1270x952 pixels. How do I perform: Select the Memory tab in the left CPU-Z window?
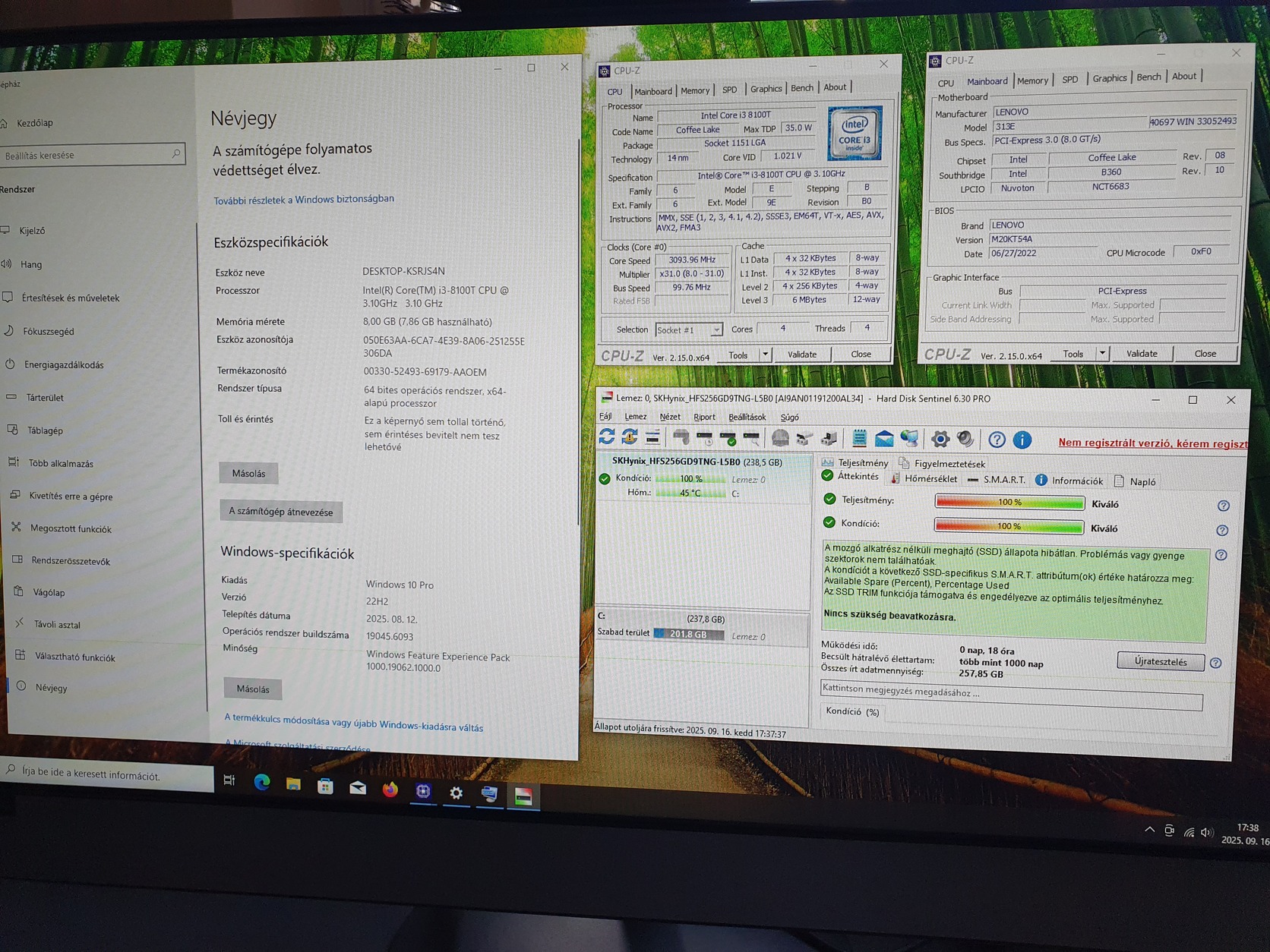point(695,90)
